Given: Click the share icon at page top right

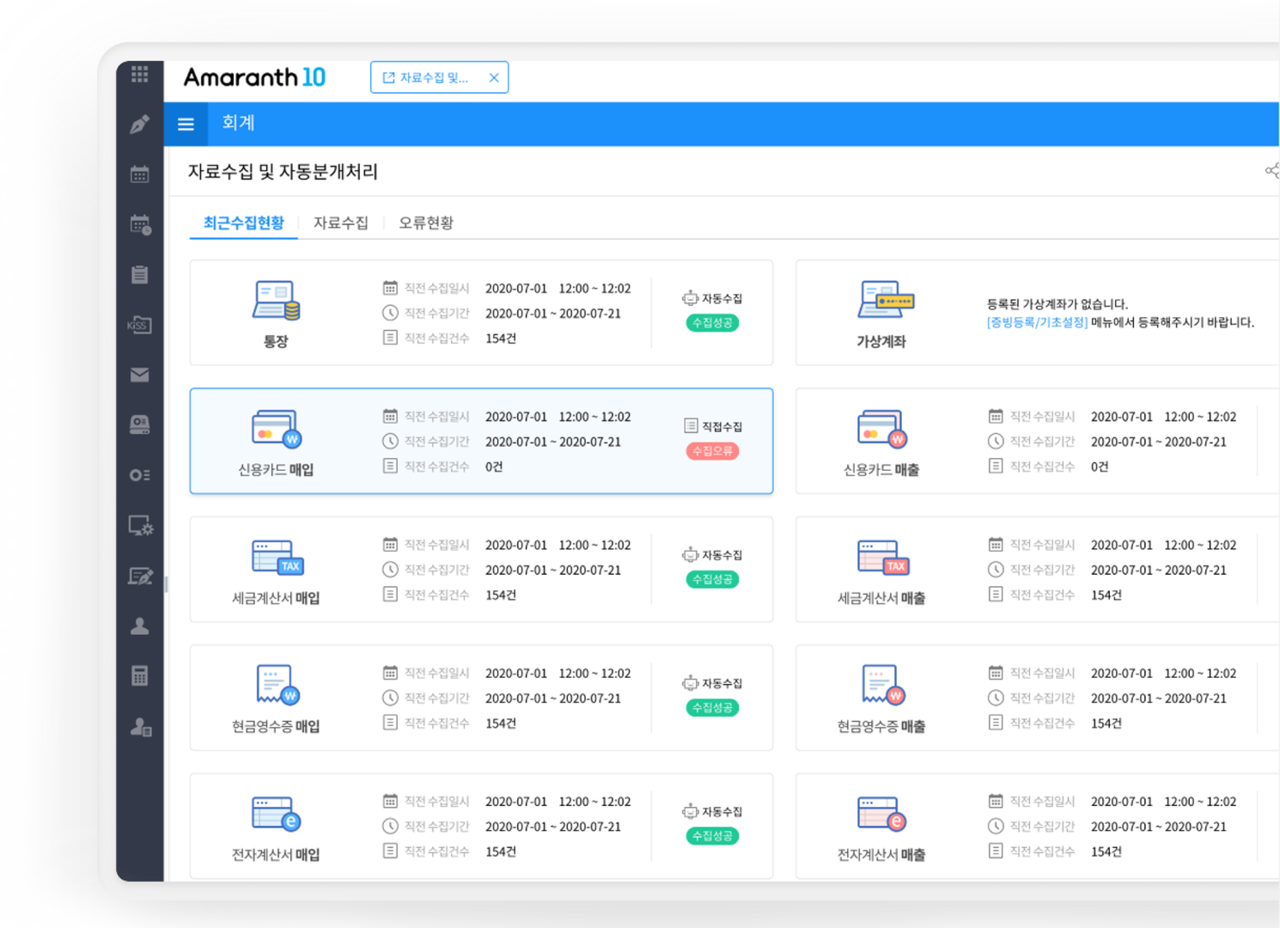Looking at the screenshot, I should [x=1272, y=171].
